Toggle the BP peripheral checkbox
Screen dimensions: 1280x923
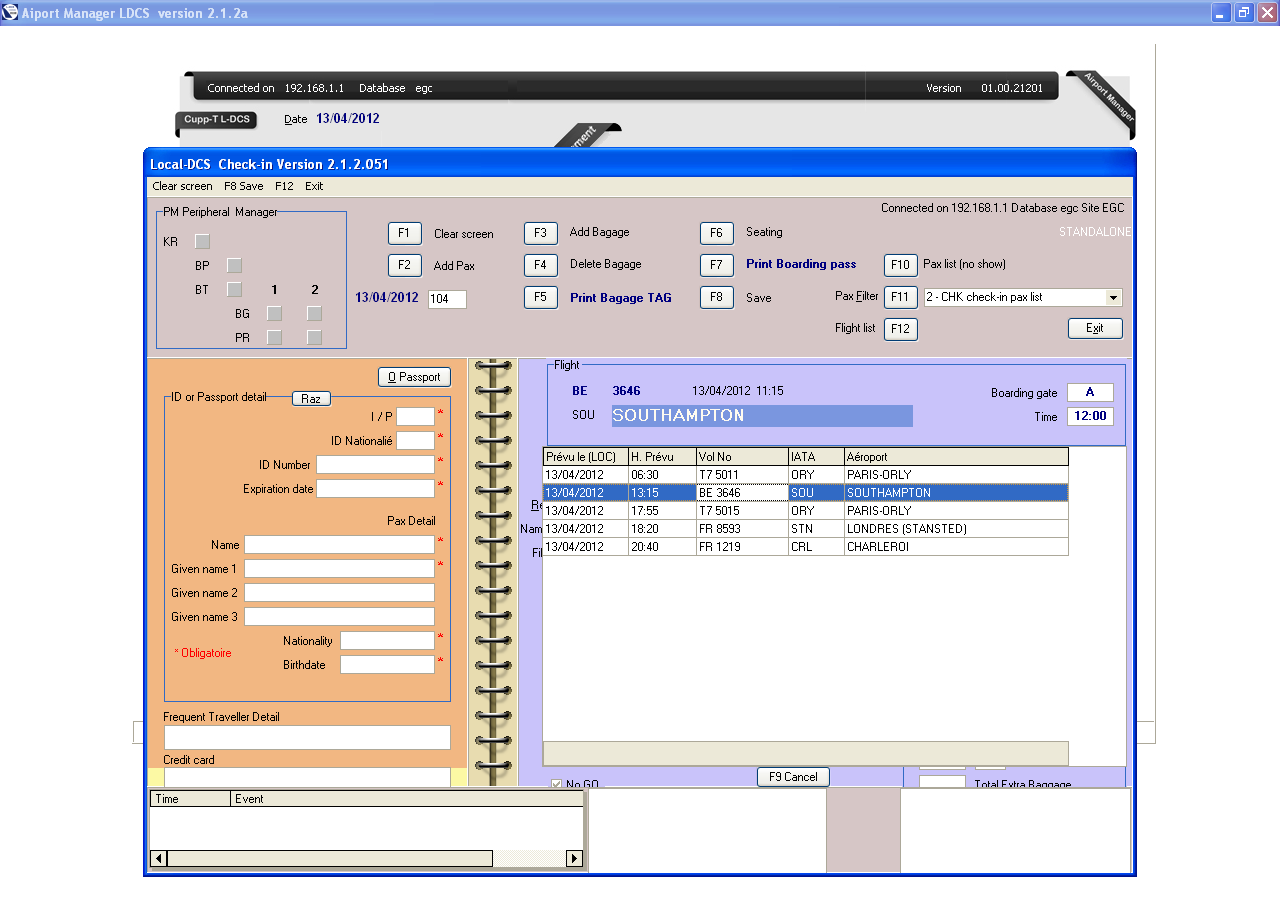[x=234, y=265]
